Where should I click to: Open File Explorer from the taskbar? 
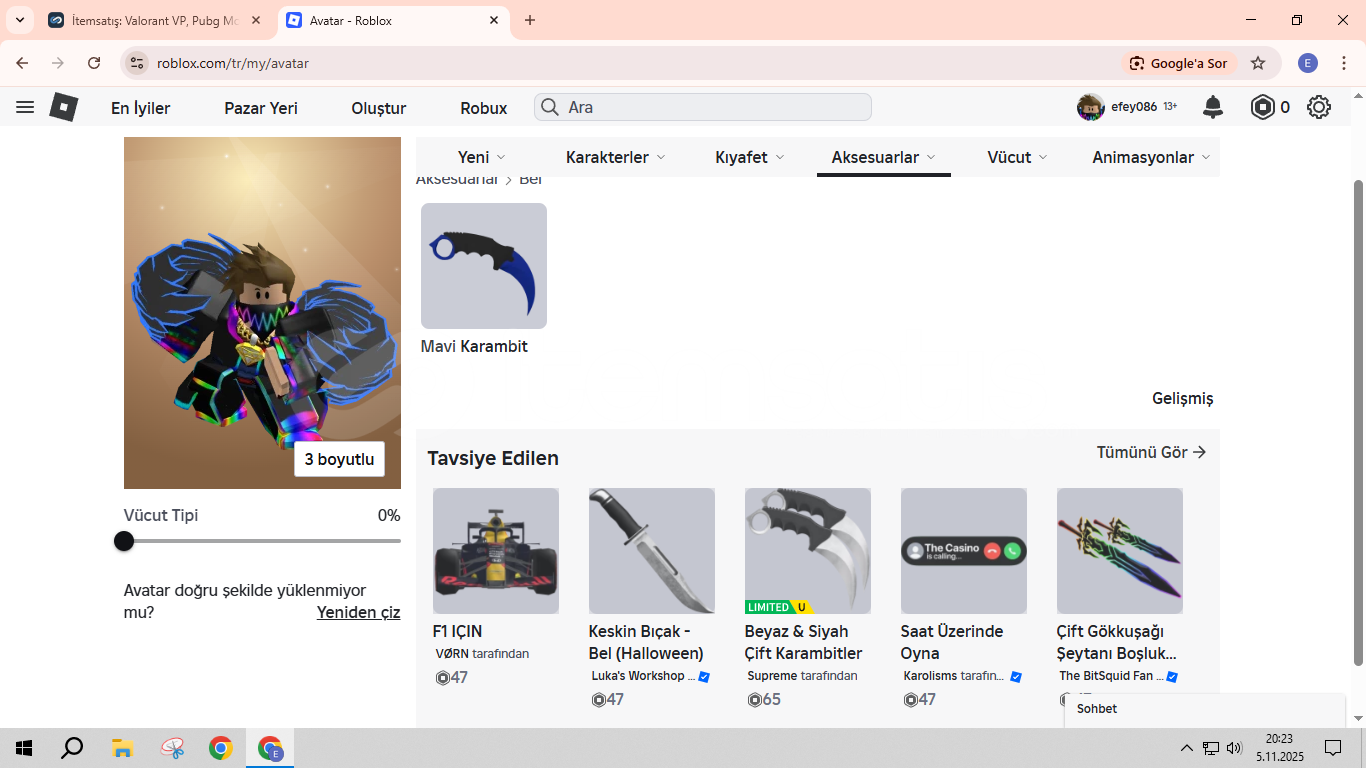122,748
